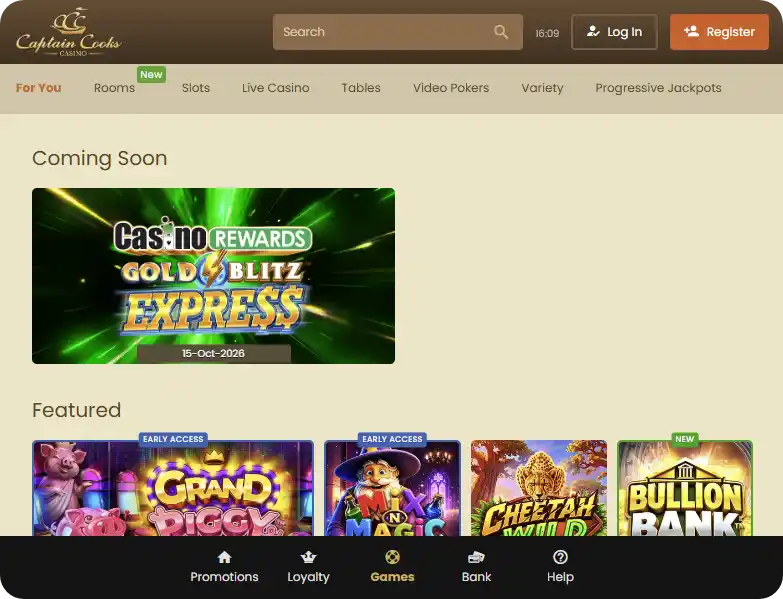Open the Cheetah Wild game thumbnail

[539, 489]
